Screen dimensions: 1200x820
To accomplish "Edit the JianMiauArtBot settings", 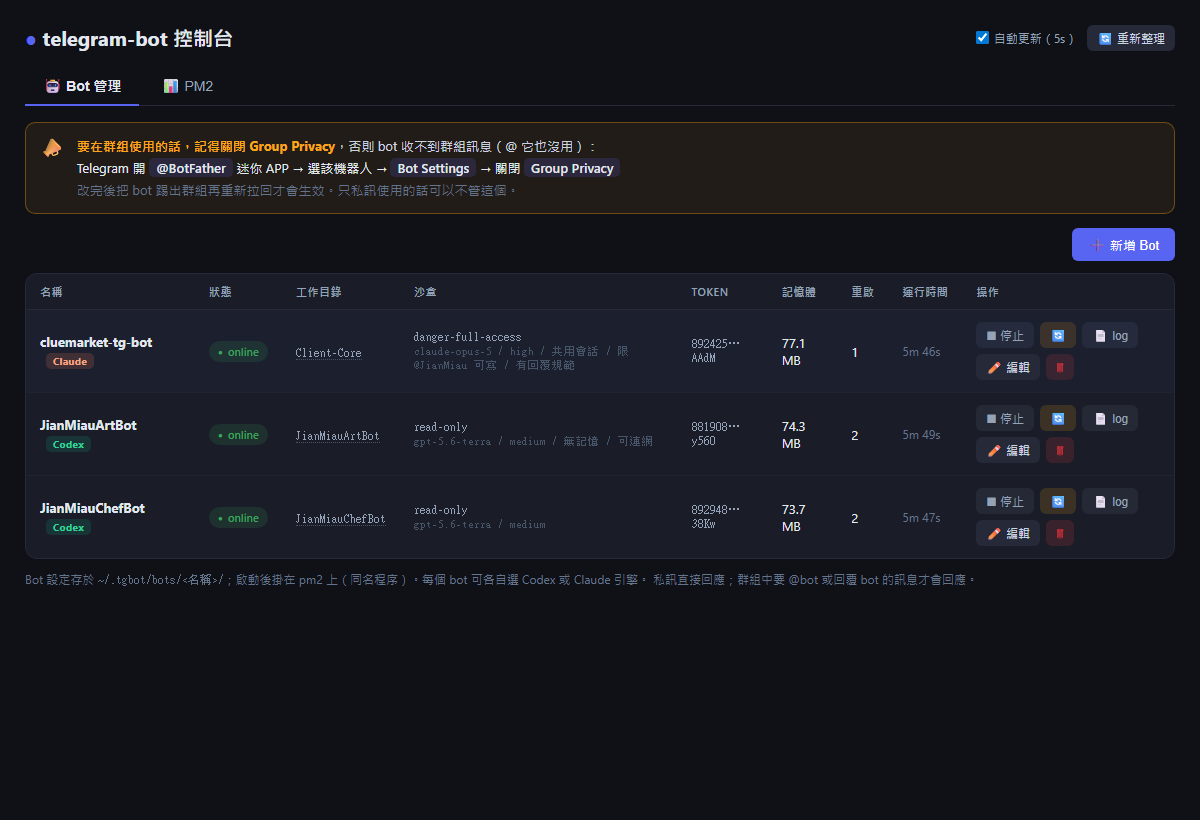I will [1008, 450].
